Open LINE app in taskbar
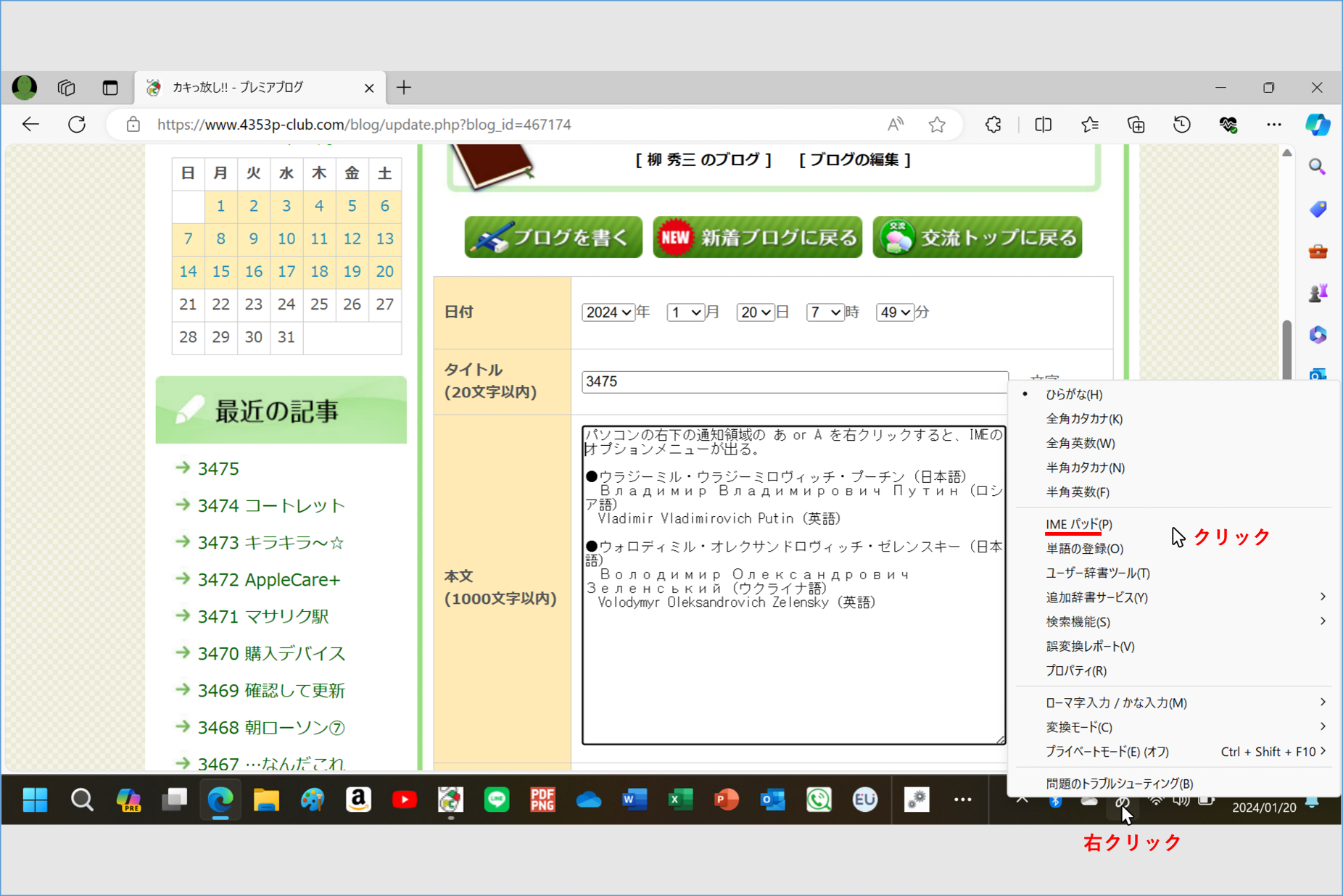1343x896 pixels. point(497,800)
